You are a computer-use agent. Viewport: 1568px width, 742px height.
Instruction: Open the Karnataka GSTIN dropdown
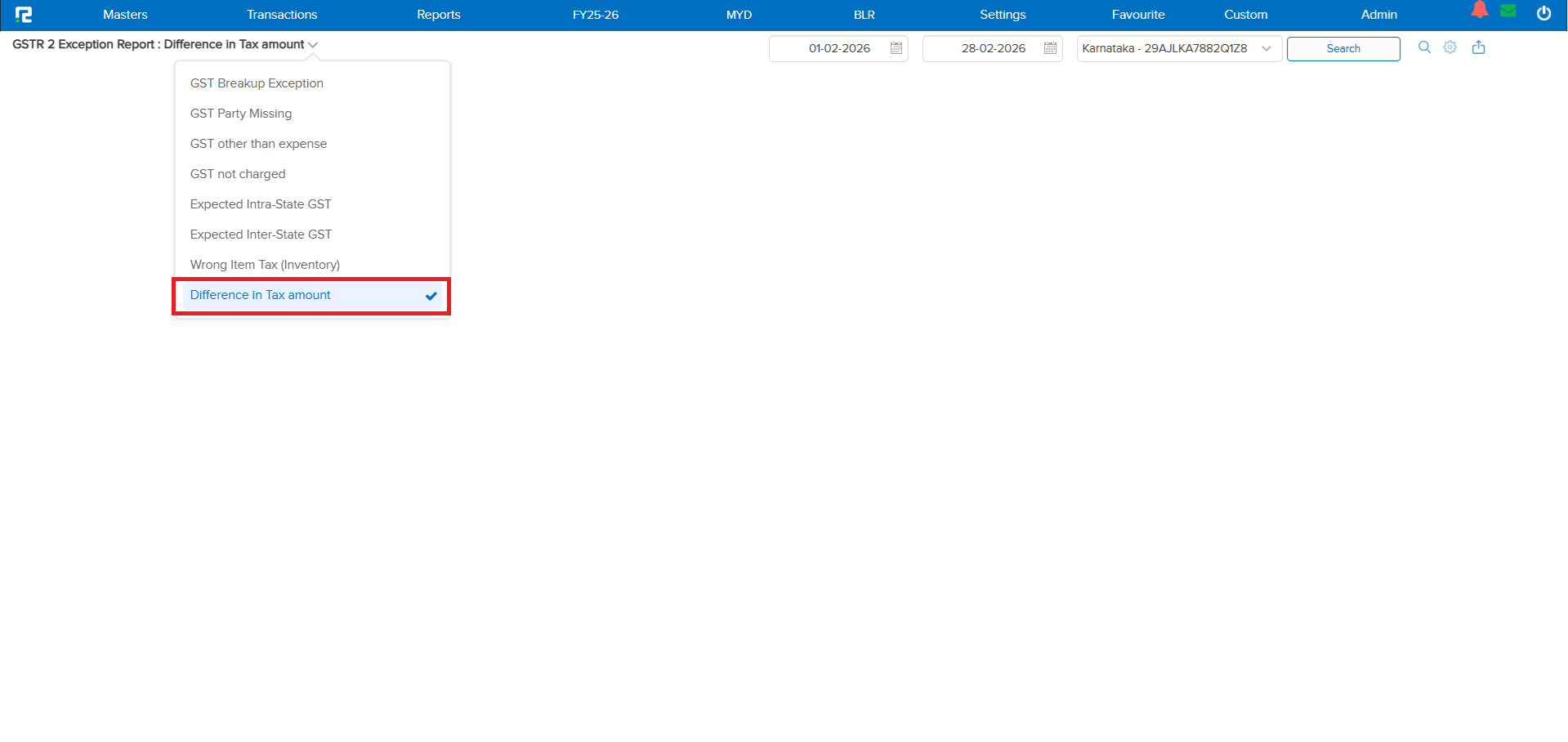click(1266, 48)
